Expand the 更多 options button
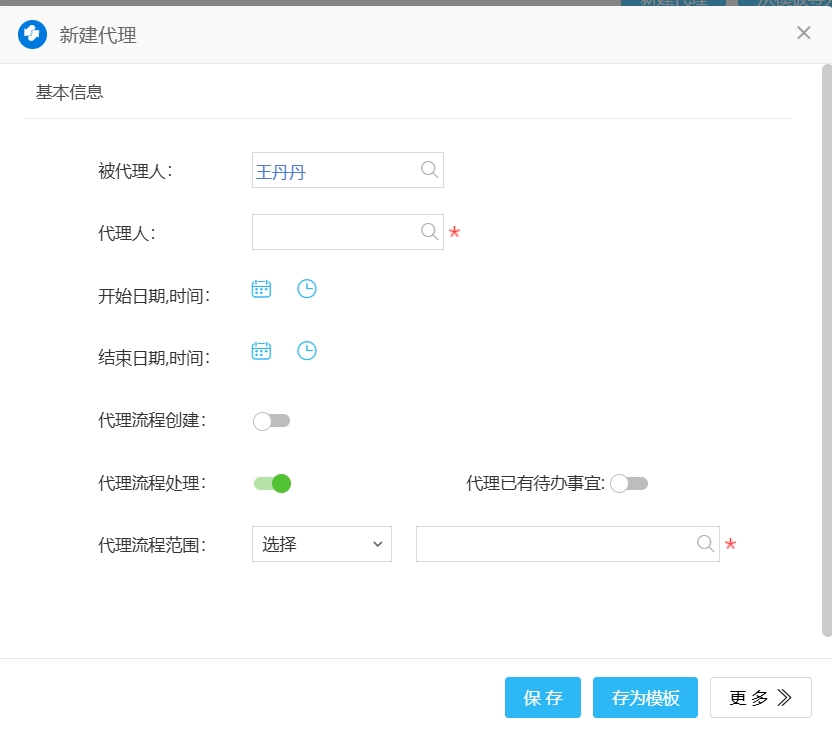The width and height of the screenshot is (832, 732). pyautogui.click(x=760, y=698)
